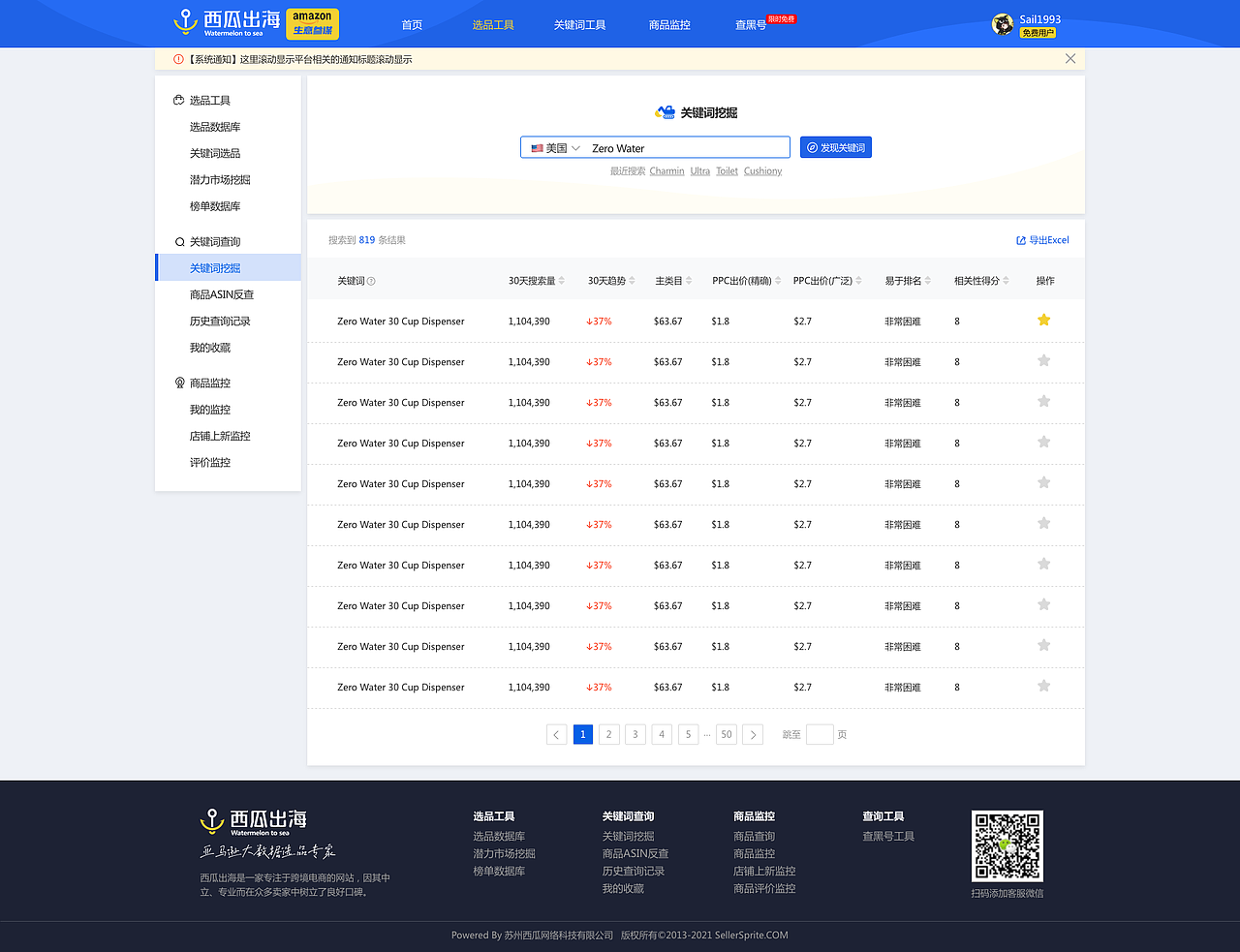Select recent search Charmin
This screenshot has width=1240, height=952.
[x=666, y=171]
